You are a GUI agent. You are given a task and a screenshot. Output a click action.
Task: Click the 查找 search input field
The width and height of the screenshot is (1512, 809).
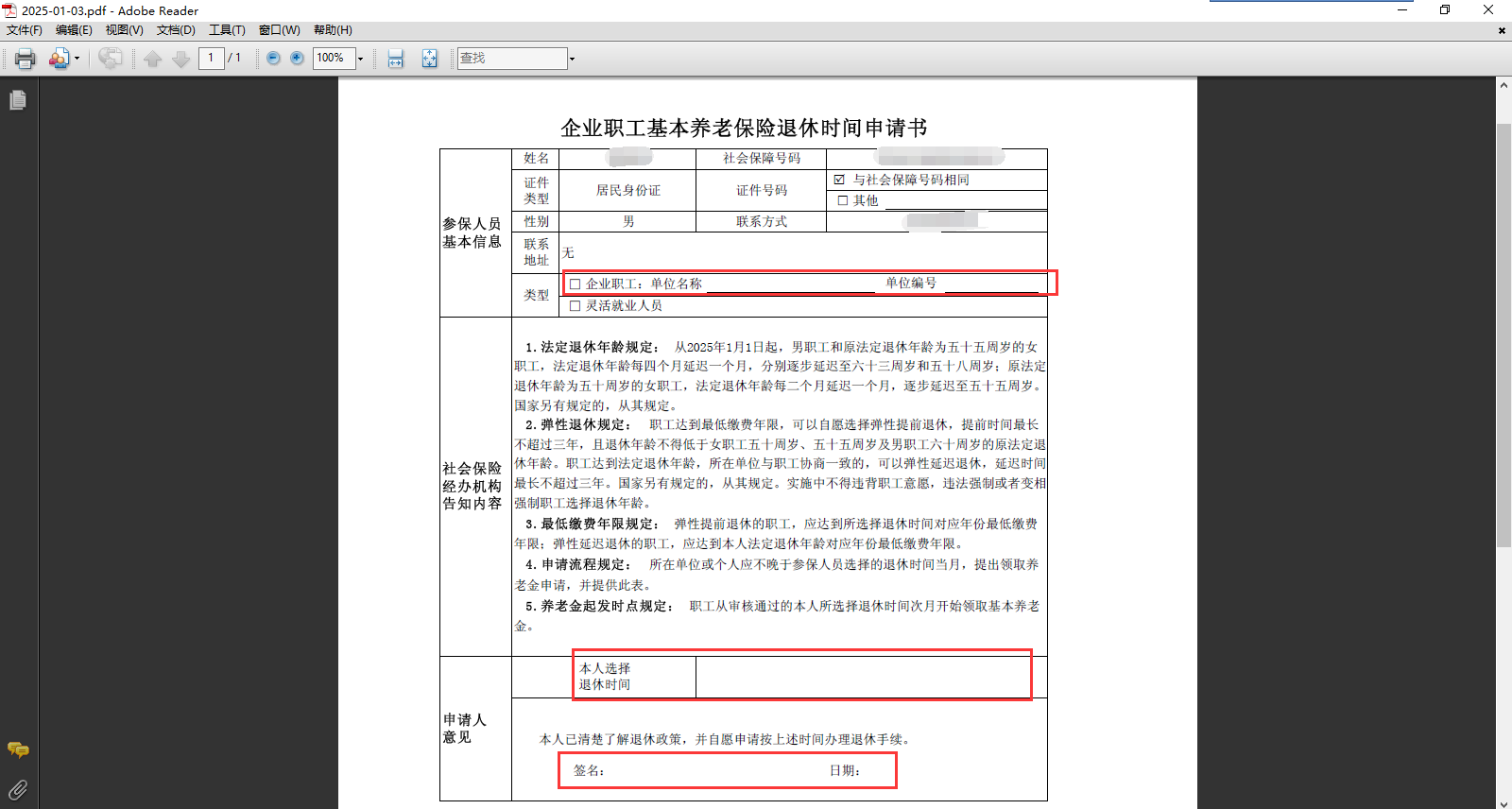coord(511,59)
